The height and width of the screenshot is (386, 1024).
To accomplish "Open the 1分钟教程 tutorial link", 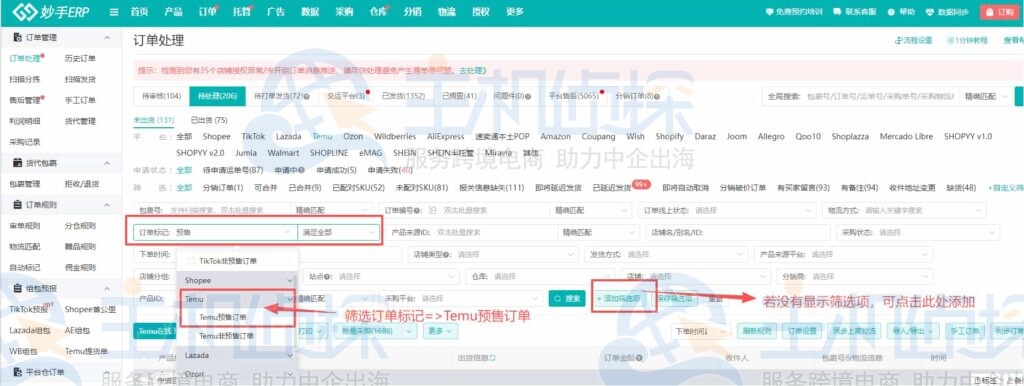I will pyautogui.click(x=967, y=40).
